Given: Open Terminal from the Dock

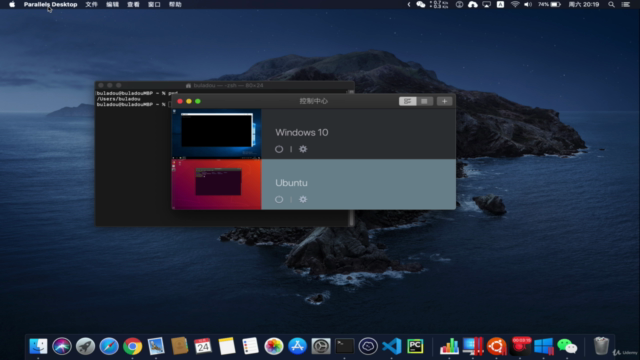Looking at the screenshot, I should coord(344,346).
